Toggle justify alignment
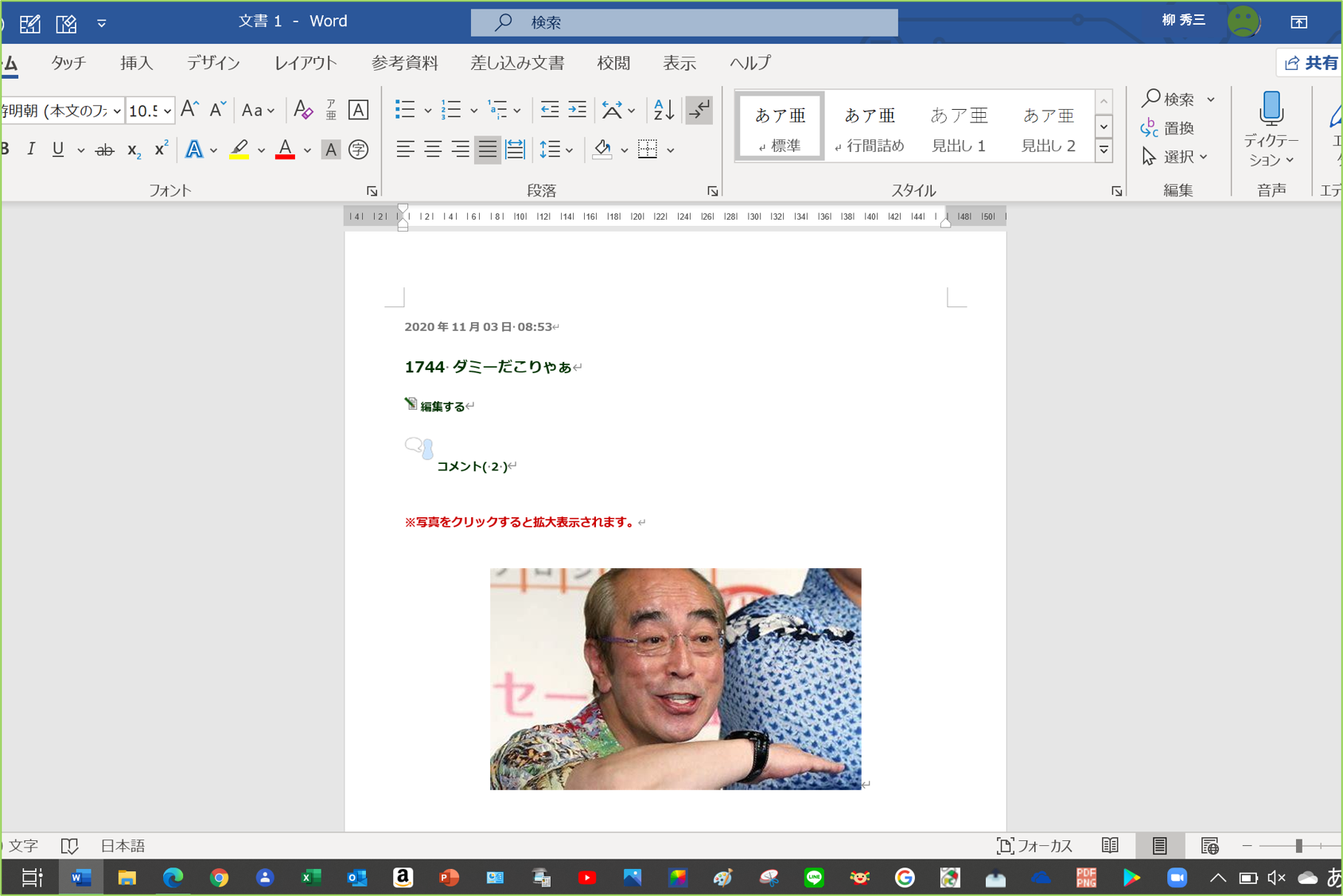1343x896 pixels. [487, 149]
